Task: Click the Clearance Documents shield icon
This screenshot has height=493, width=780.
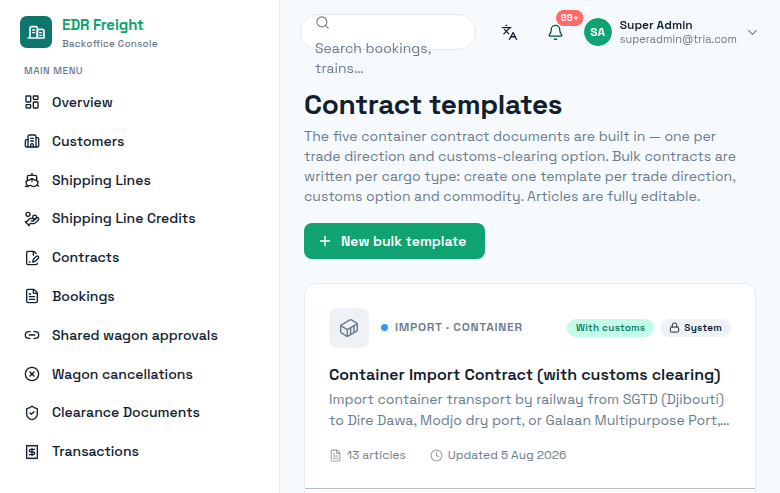Action: pos(32,413)
